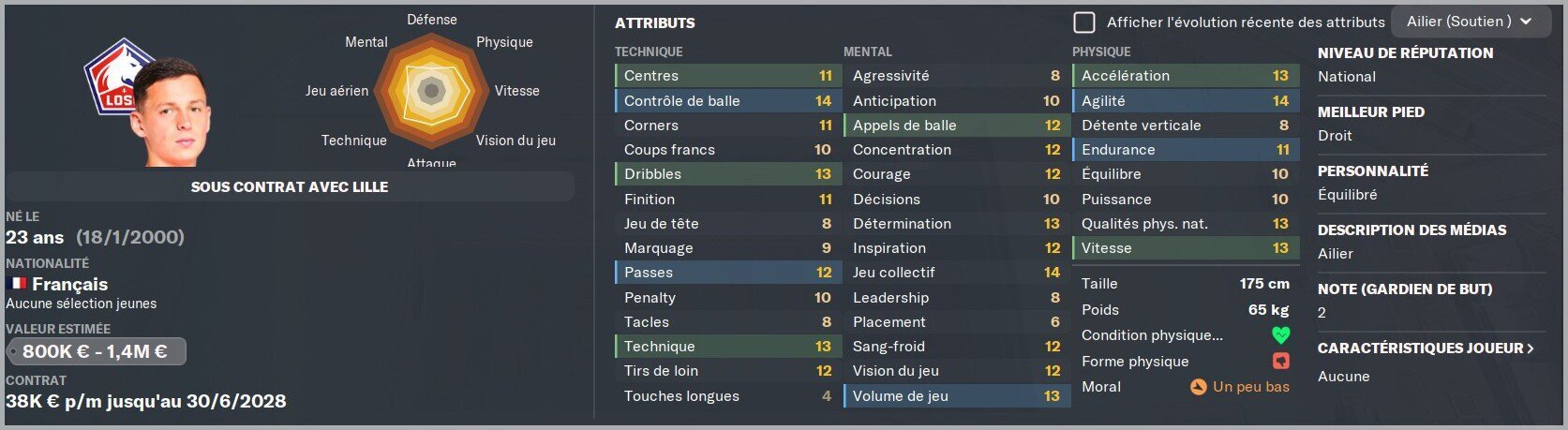Click the orange moral arrow icon

click(x=1198, y=386)
